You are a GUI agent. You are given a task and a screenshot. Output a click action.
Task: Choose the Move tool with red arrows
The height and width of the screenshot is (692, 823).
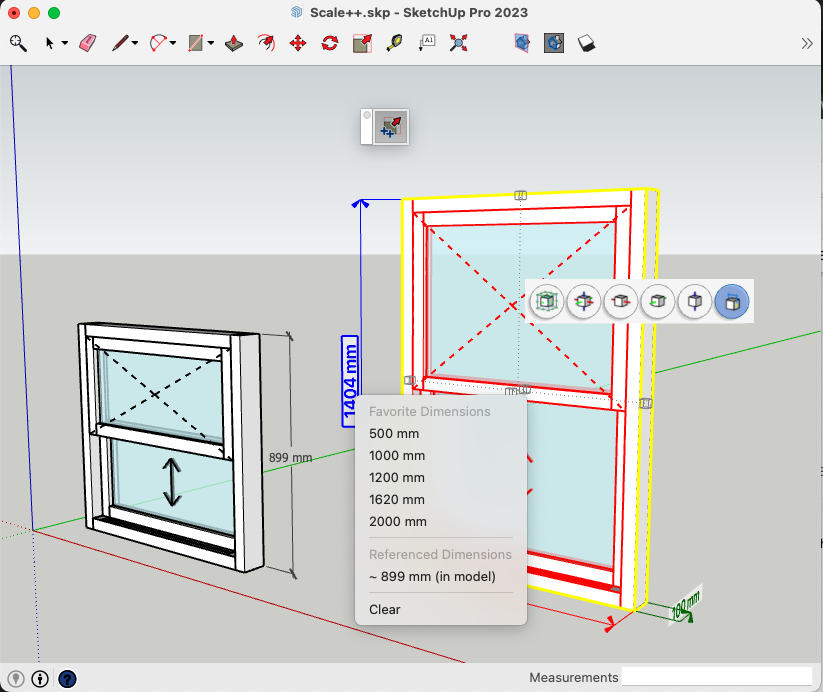[297, 43]
